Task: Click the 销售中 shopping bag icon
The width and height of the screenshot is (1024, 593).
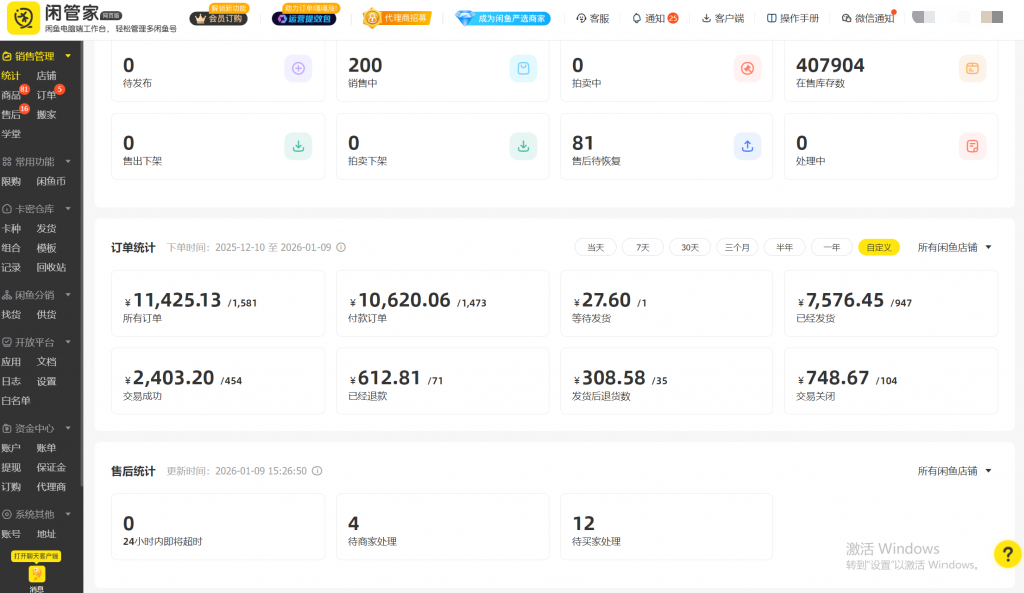Action: (x=522, y=68)
